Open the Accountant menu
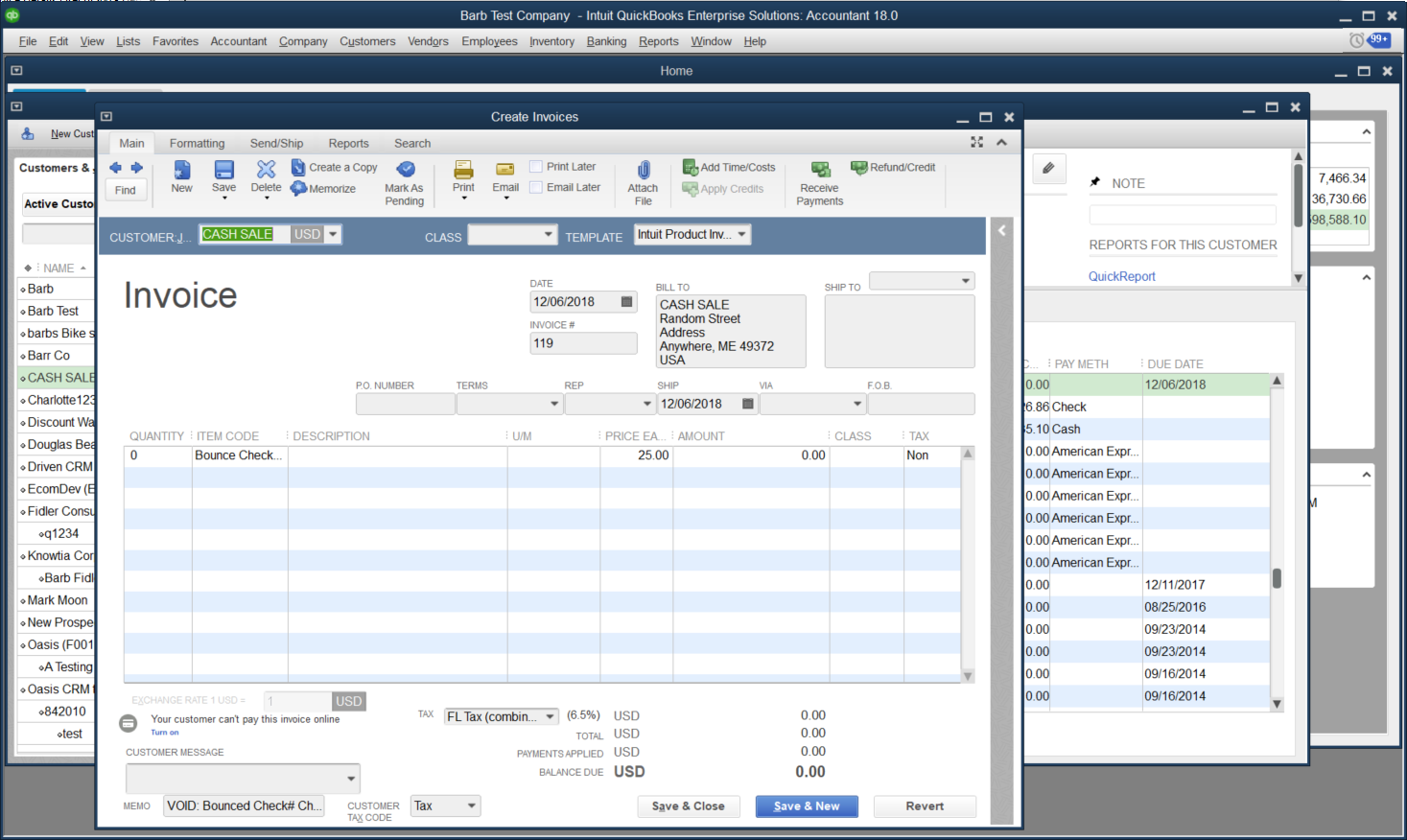1407x840 pixels. click(x=239, y=41)
